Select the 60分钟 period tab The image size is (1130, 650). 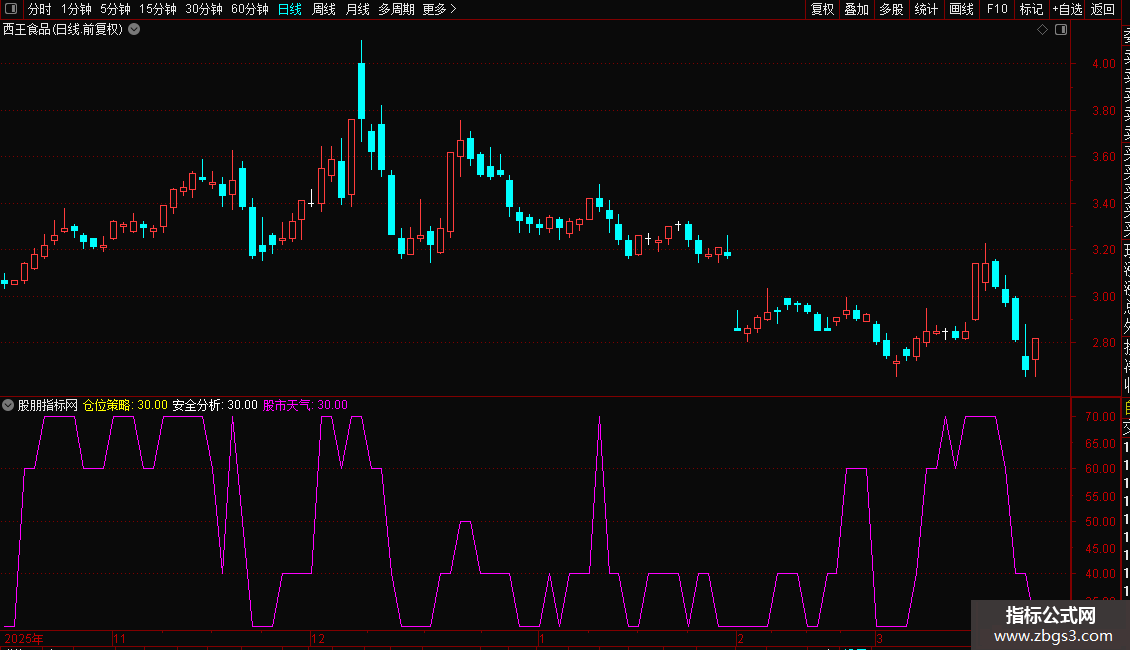click(x=250, y=9)
